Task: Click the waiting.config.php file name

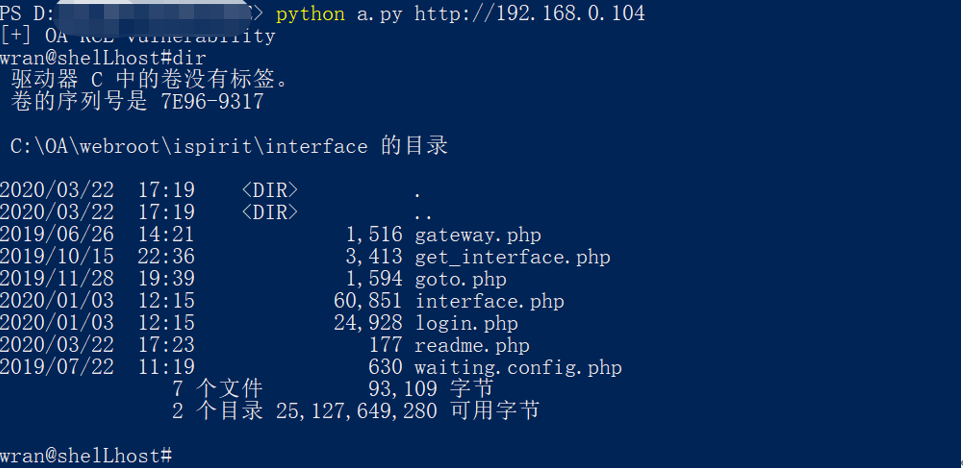Action: click(518, 367)
